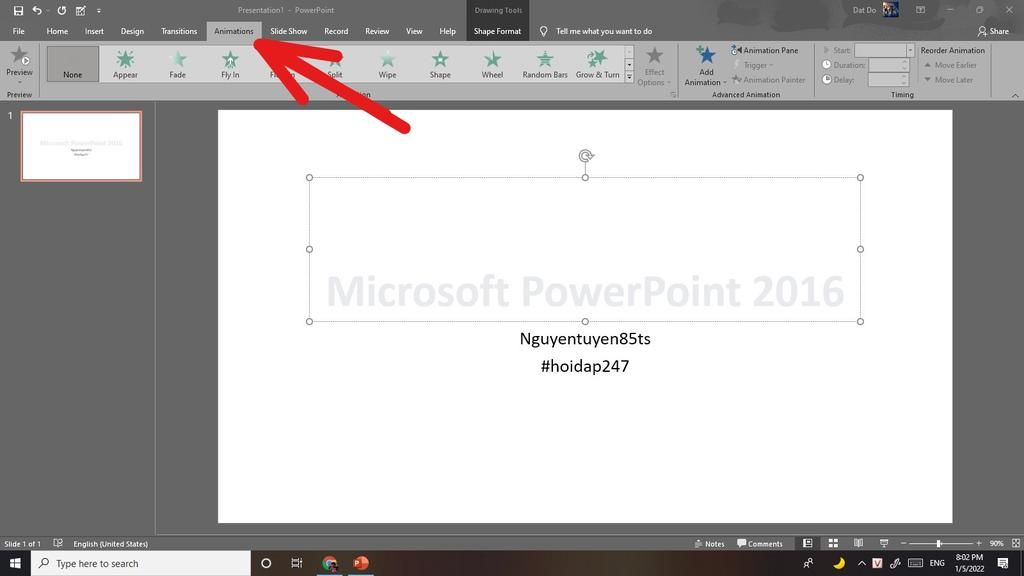Screen dimensions: 1024x576
Task: Apply the Fade animation effect
Action: (x=178, y=65)
